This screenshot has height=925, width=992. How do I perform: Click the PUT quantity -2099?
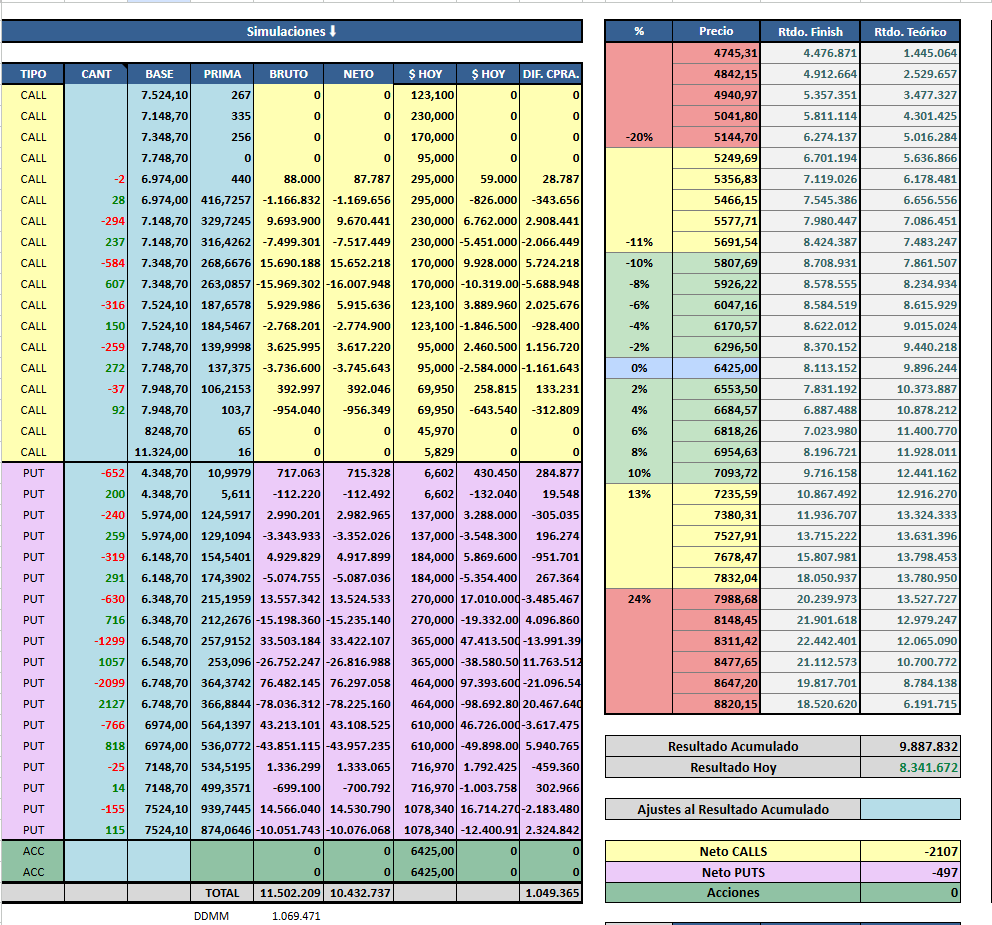coord(96,683)
